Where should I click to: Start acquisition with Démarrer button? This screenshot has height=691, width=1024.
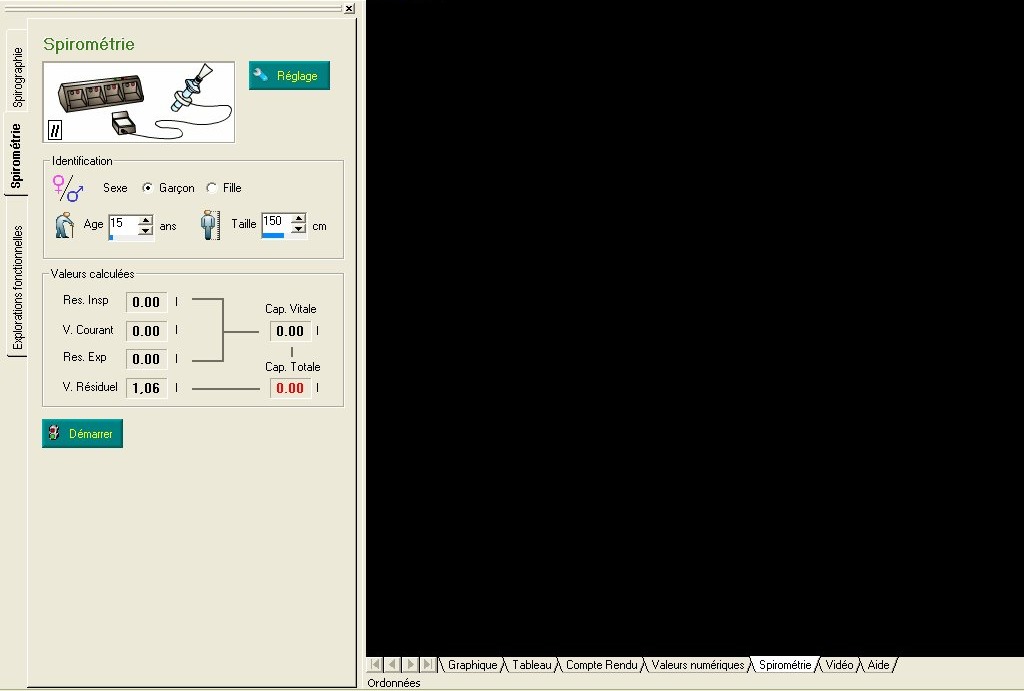(x=82, y=434)
